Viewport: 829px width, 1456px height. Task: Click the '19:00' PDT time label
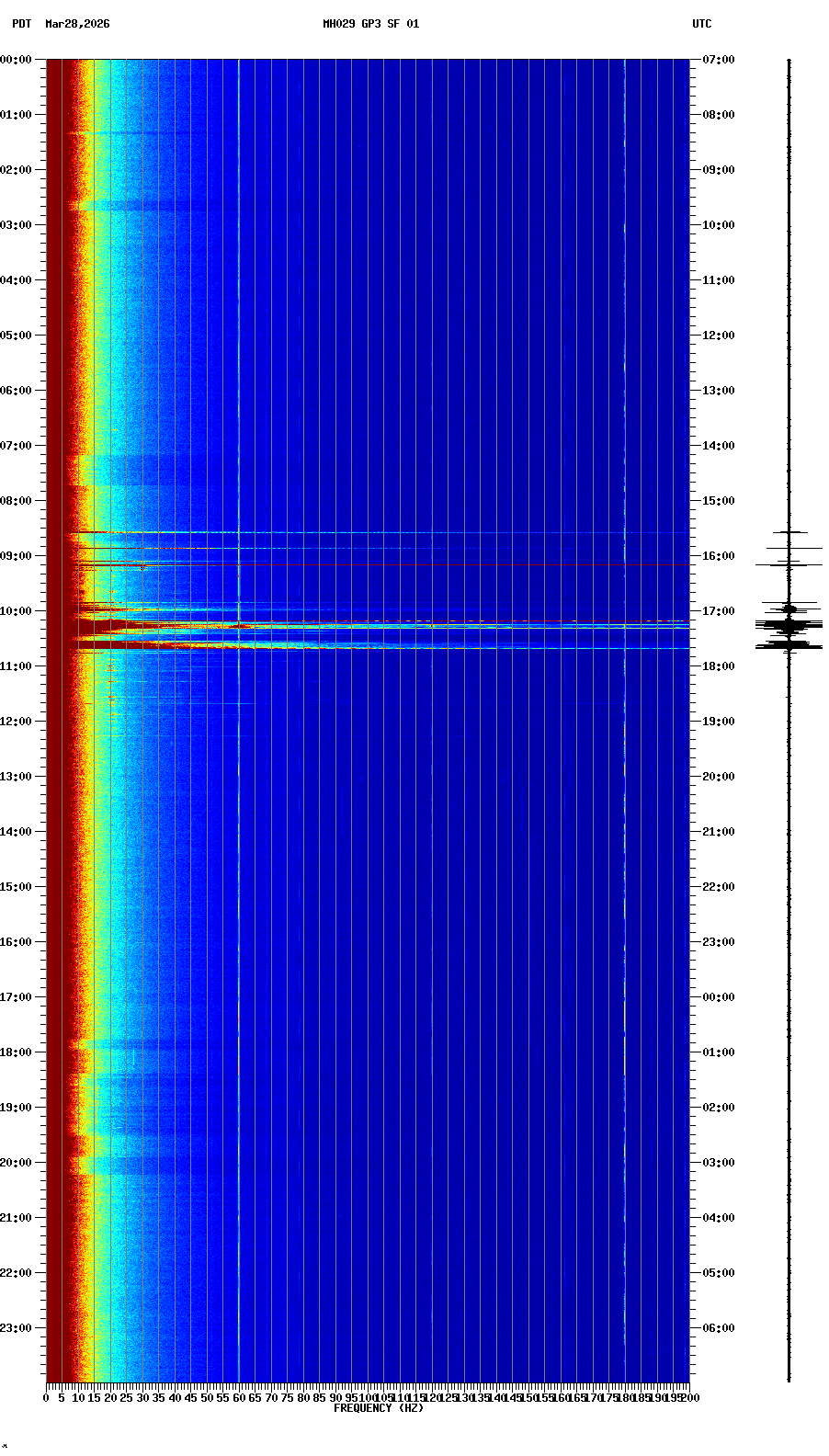click(16, 1108)
